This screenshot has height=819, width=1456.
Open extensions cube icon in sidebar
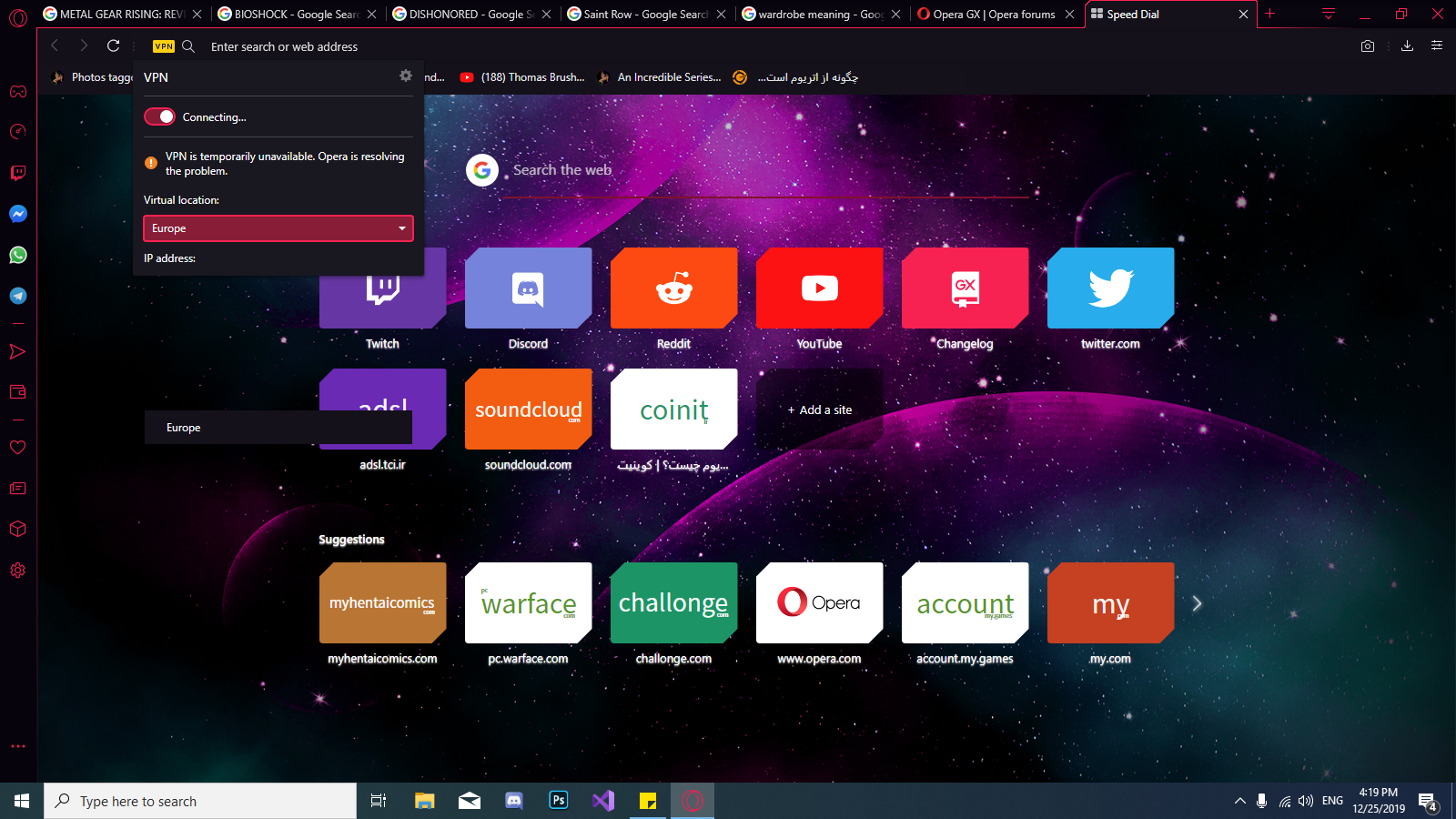click(x=18, y=529)
